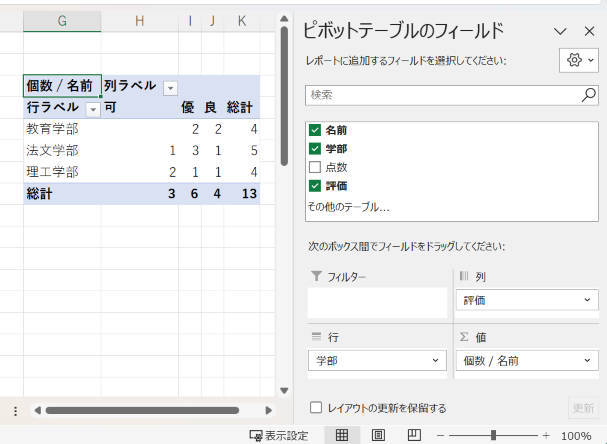Viewport: 607px width, 444px height.
Task: Click the horizontal scrollbar thumb
Action: pos(142,410)
